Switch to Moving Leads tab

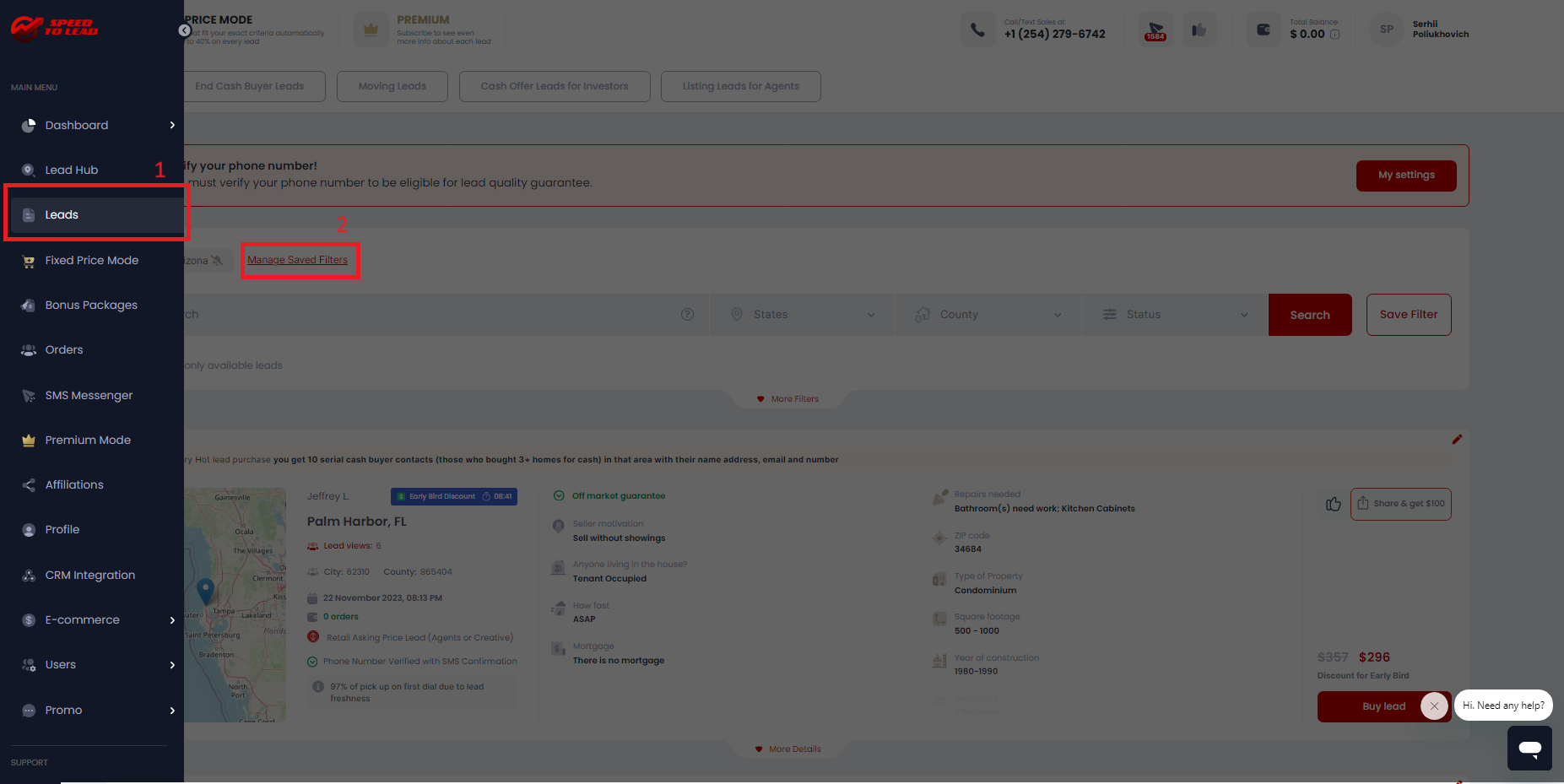click(x=392, y=86)
